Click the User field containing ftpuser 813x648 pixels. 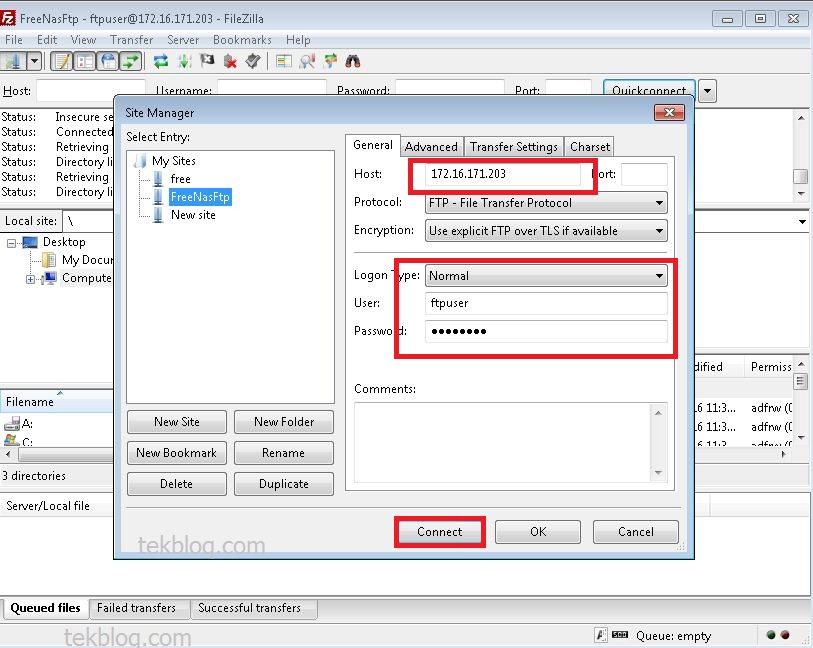[546, 303]
